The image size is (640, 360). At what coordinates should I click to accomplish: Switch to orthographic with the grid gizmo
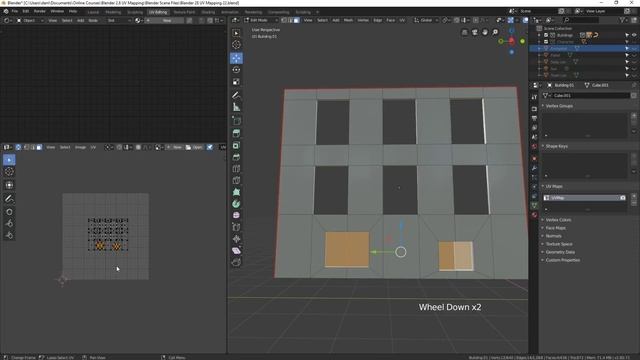click(x=464, y=32)
